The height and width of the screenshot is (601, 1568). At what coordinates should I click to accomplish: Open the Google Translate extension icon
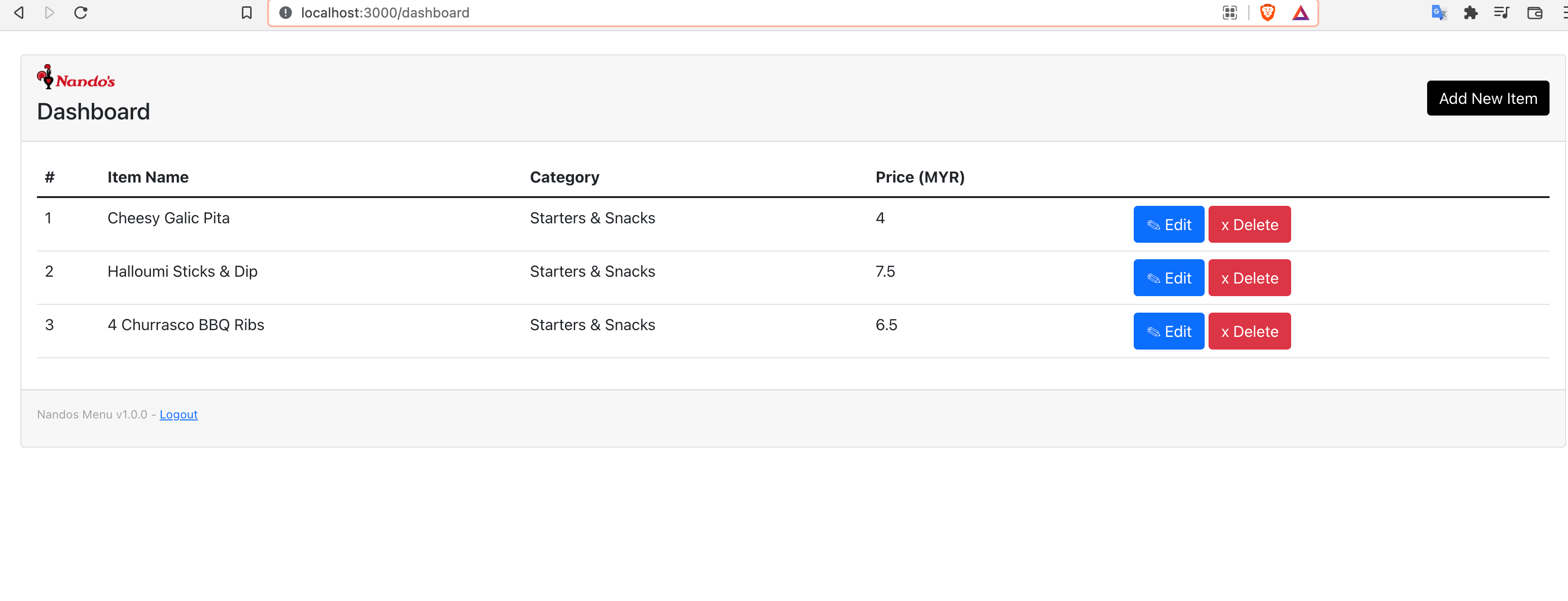pos(1438,13)
